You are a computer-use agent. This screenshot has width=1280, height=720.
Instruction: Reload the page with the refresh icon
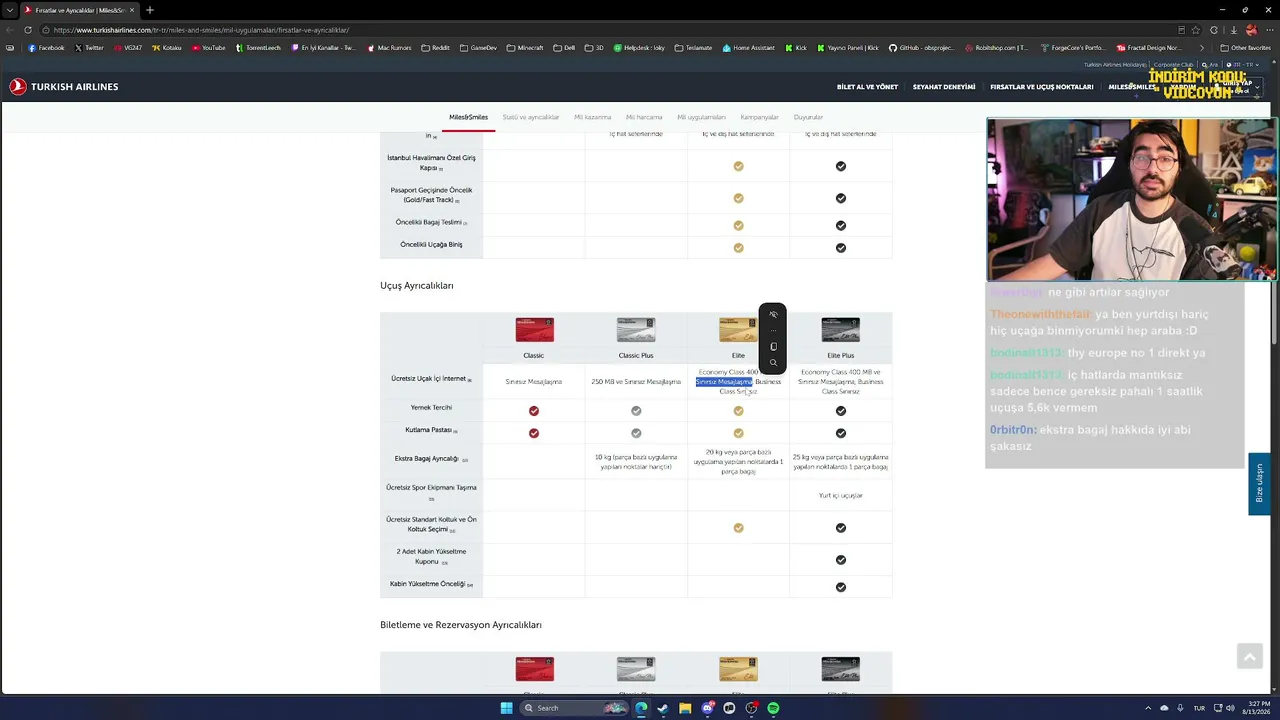(27, 30)
